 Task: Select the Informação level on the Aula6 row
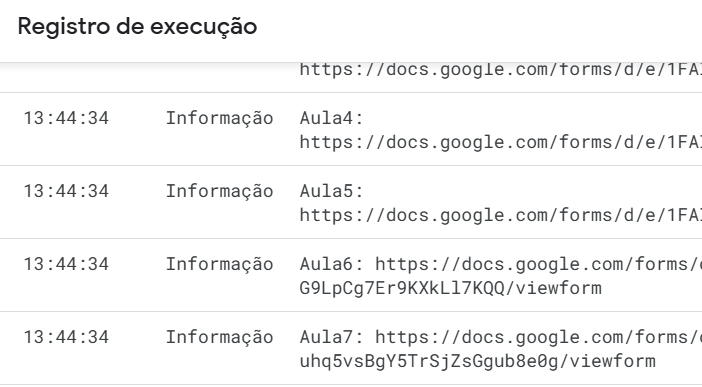pos(219,265)
